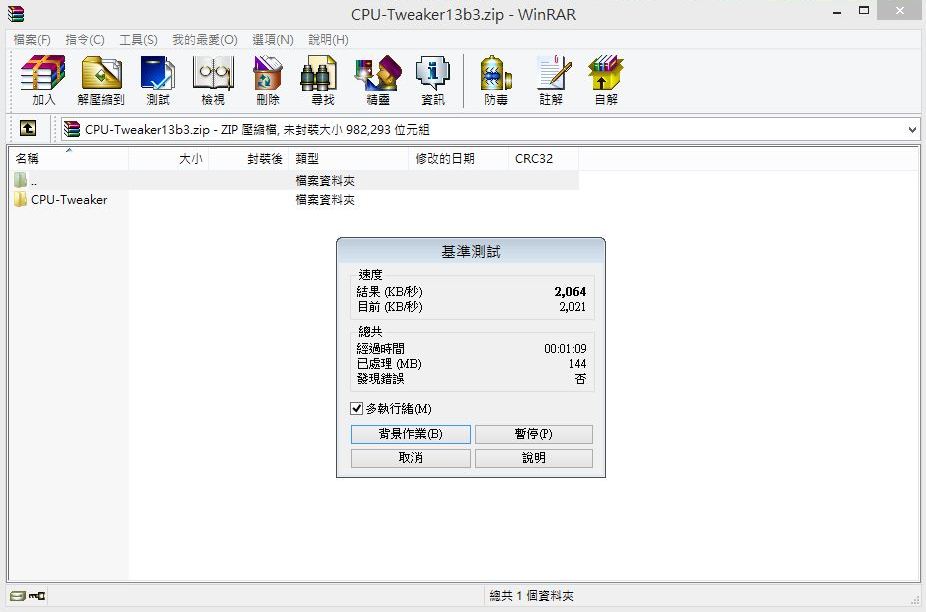Click the WinRAR title bar app icon

15,13
